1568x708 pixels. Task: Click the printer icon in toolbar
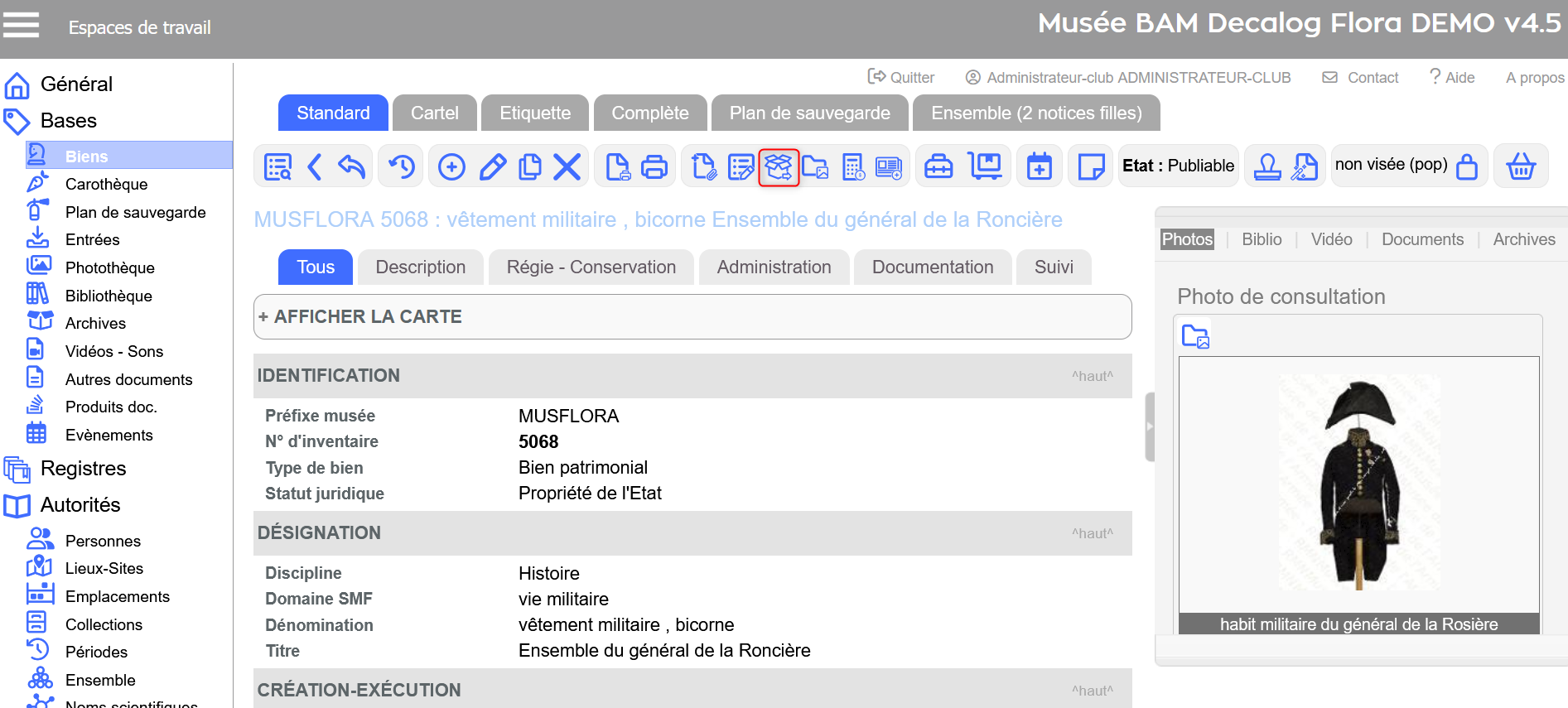(654, 167)
